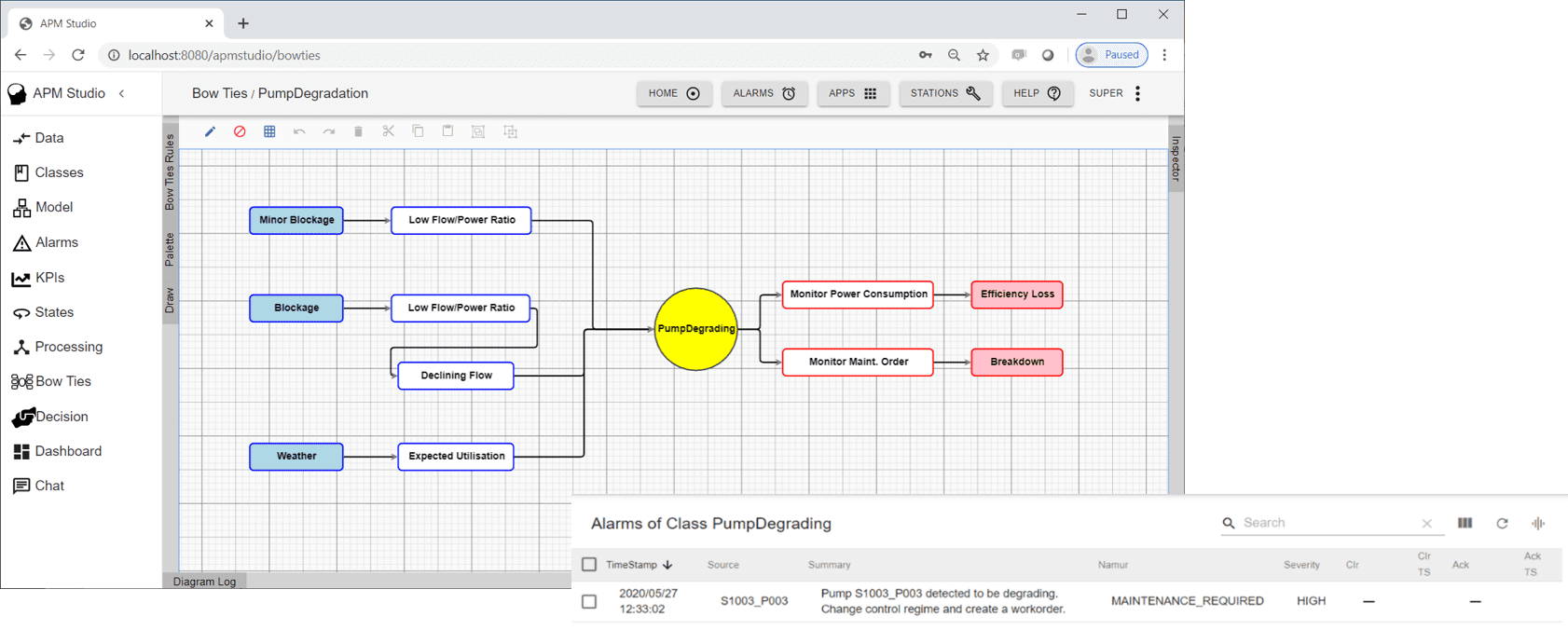Click the ALARMS button
Screen dimensions: 1568x644
pos(763,93)
